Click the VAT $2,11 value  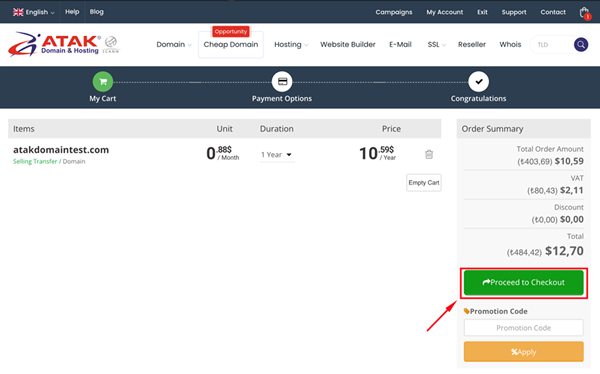[x=572, y=190]
